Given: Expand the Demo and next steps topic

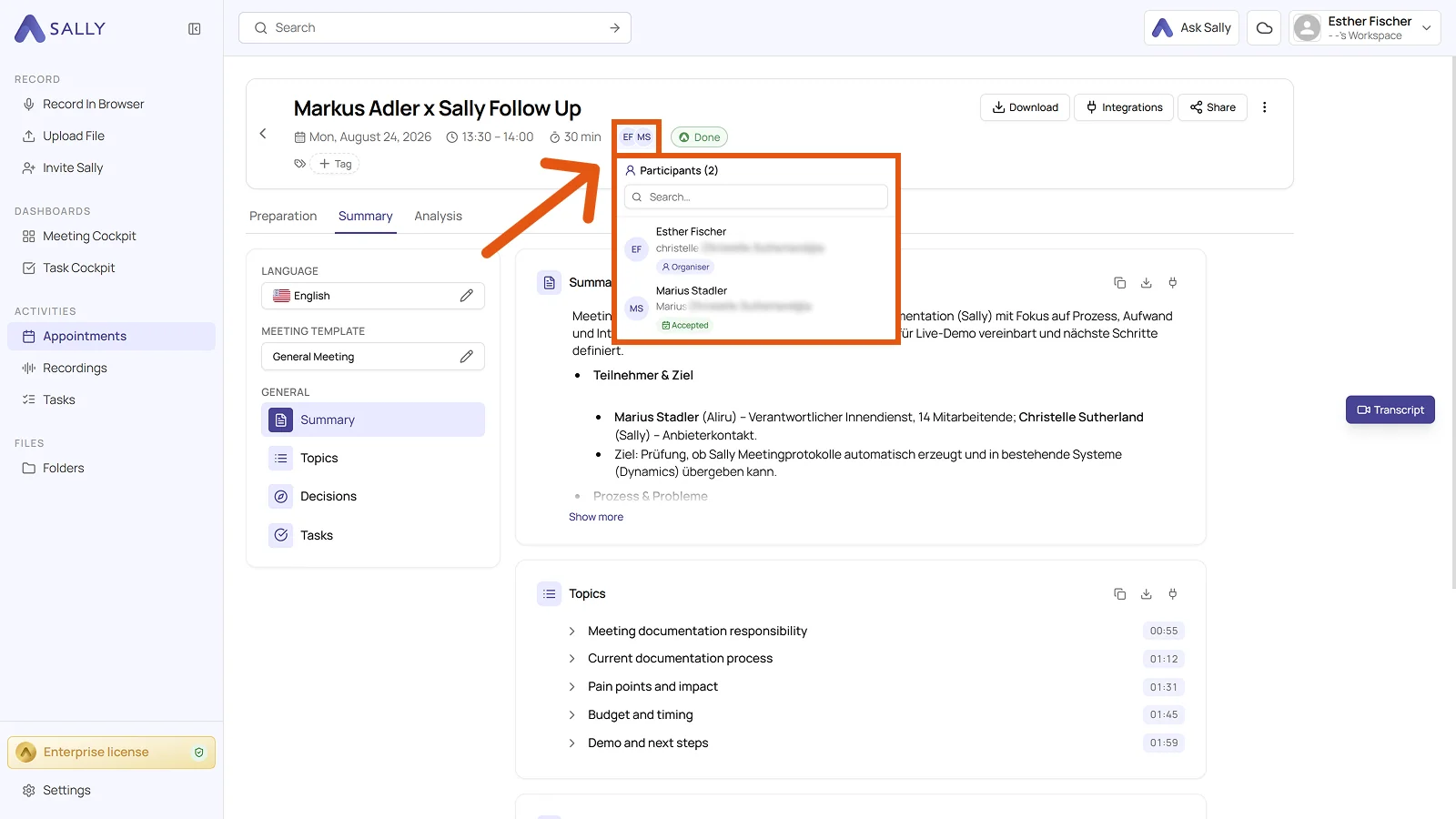Looking at the screenshot, I should tap(571, 743).
